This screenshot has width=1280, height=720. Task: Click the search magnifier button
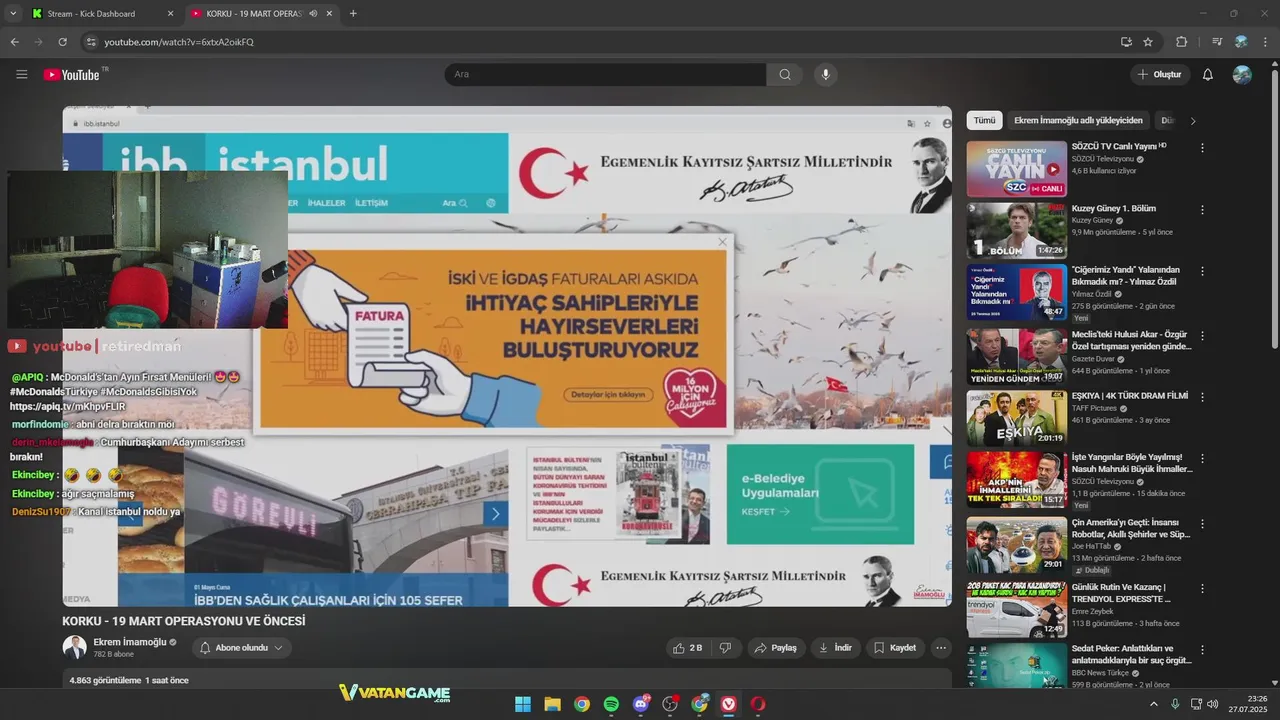pos(785,74)
